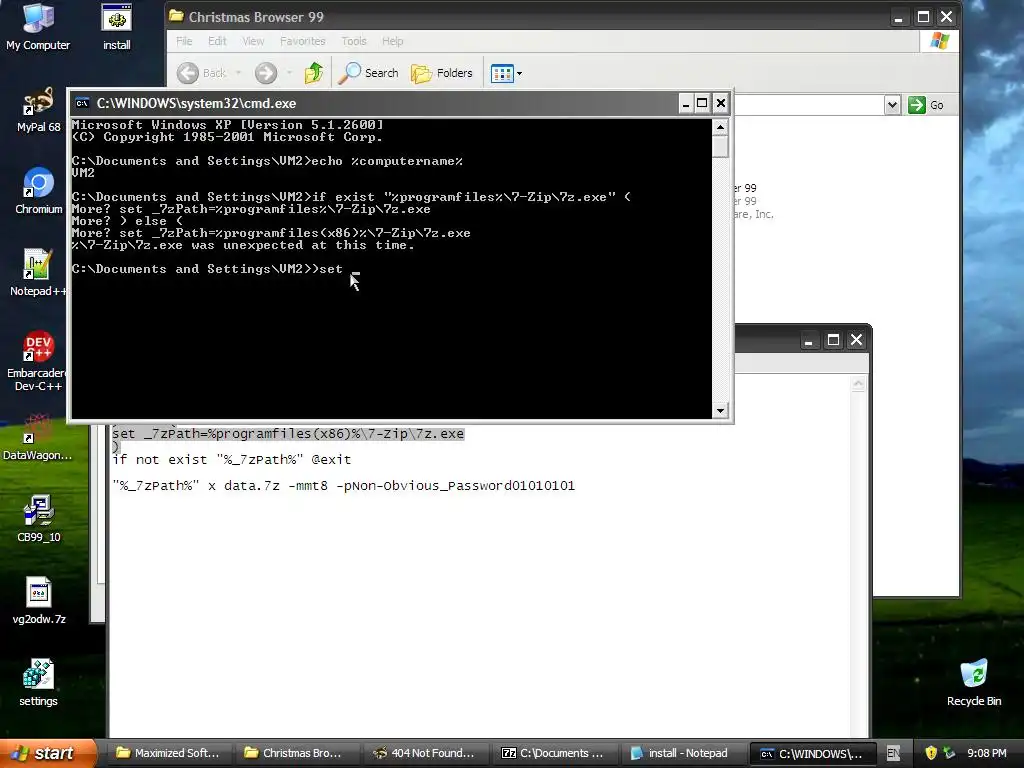Open My Computer desktop icon
This screenshot has height=768, width=1024.
tap(38, 27)
